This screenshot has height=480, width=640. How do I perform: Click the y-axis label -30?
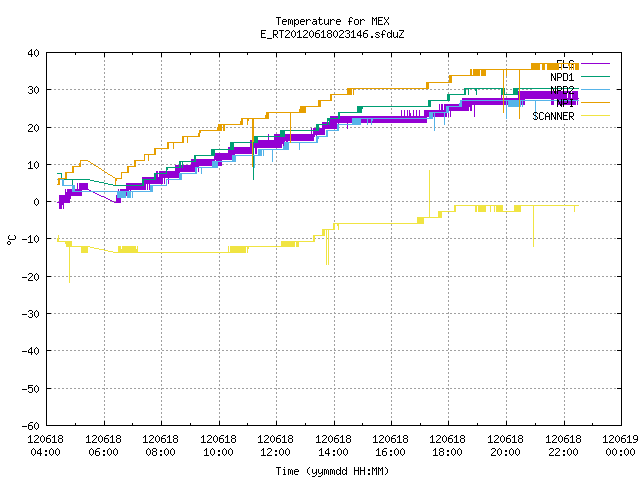pyautogui.click(x=31, y=314)
